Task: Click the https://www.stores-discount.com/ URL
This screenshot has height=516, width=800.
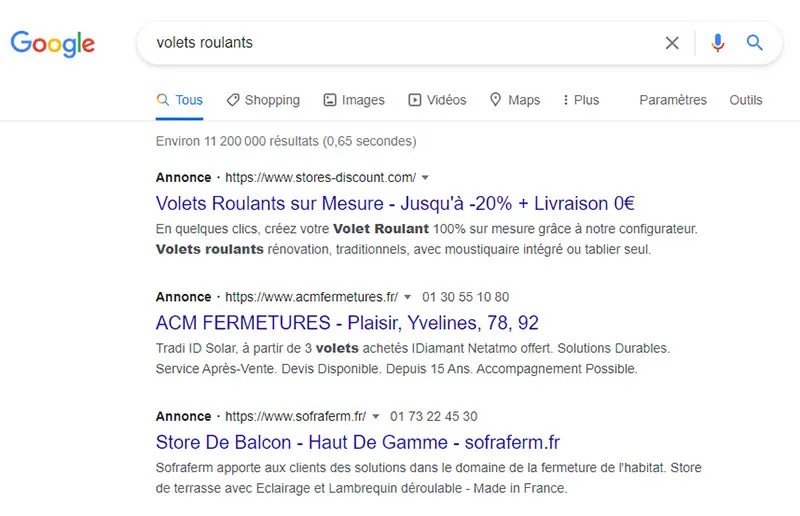Action: click(x=320, y=178)
